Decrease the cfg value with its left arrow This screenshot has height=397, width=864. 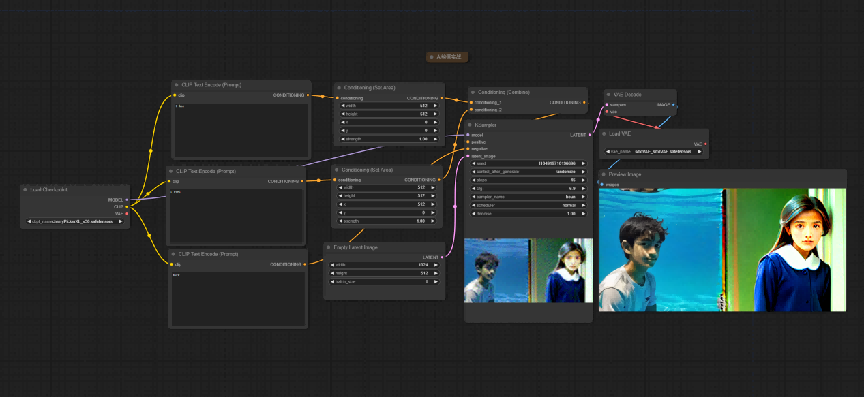(x=473, y=189)
